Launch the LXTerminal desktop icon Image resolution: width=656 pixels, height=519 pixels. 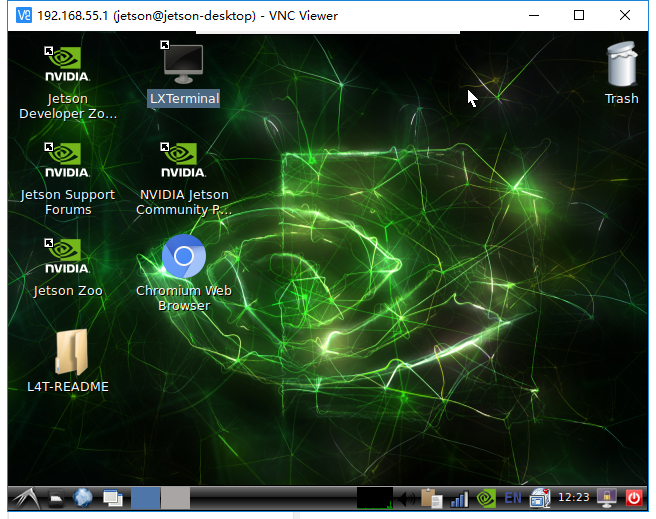[184, 74]
